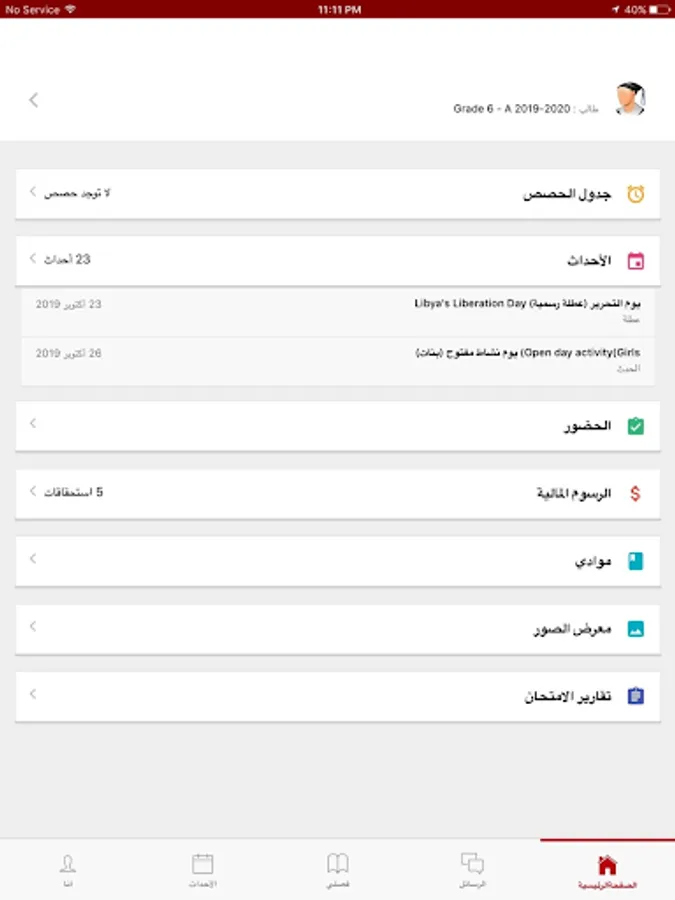The height and width of the screenshot is (900, 675).
Task: Click the teal book subjects icon
Action: point(636,561)
